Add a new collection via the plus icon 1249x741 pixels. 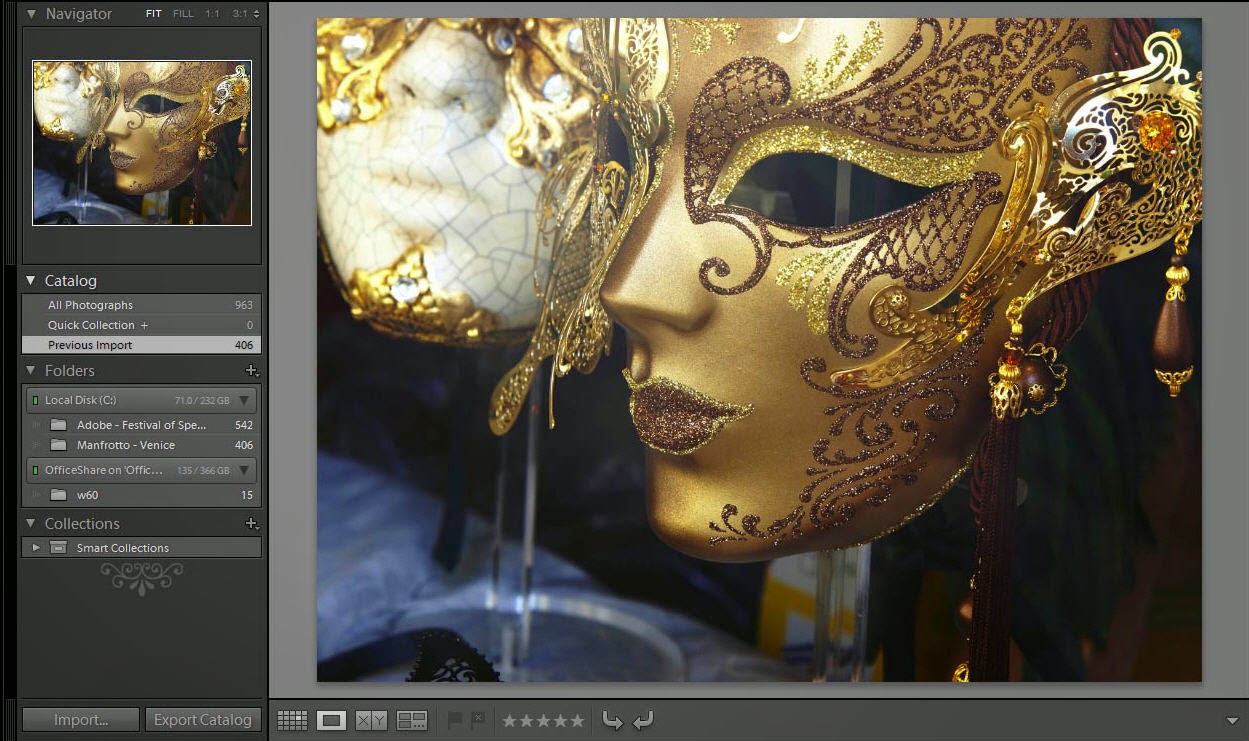coord(251,523)
